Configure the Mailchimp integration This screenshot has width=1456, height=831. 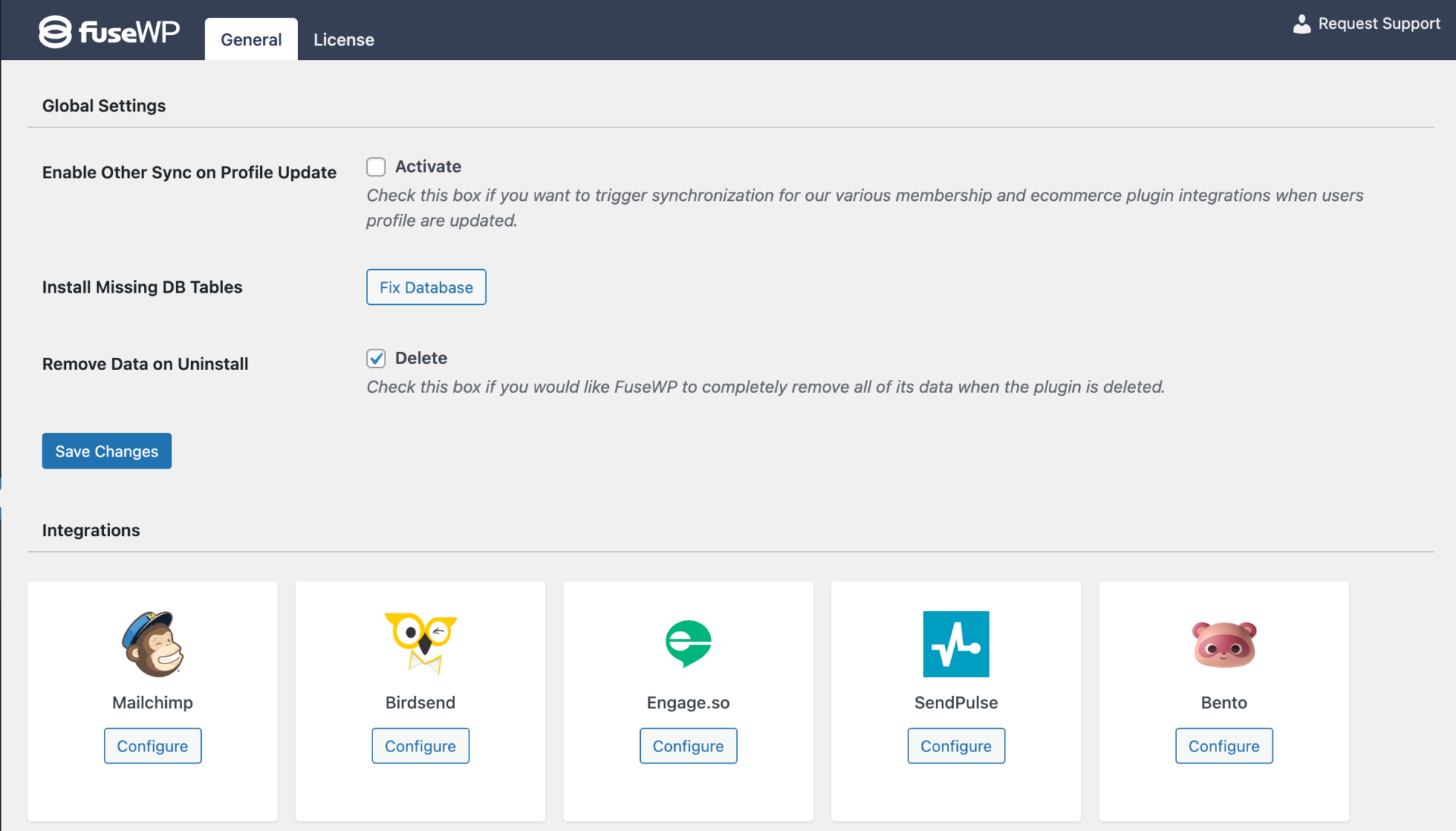click(x=152, y=746)
